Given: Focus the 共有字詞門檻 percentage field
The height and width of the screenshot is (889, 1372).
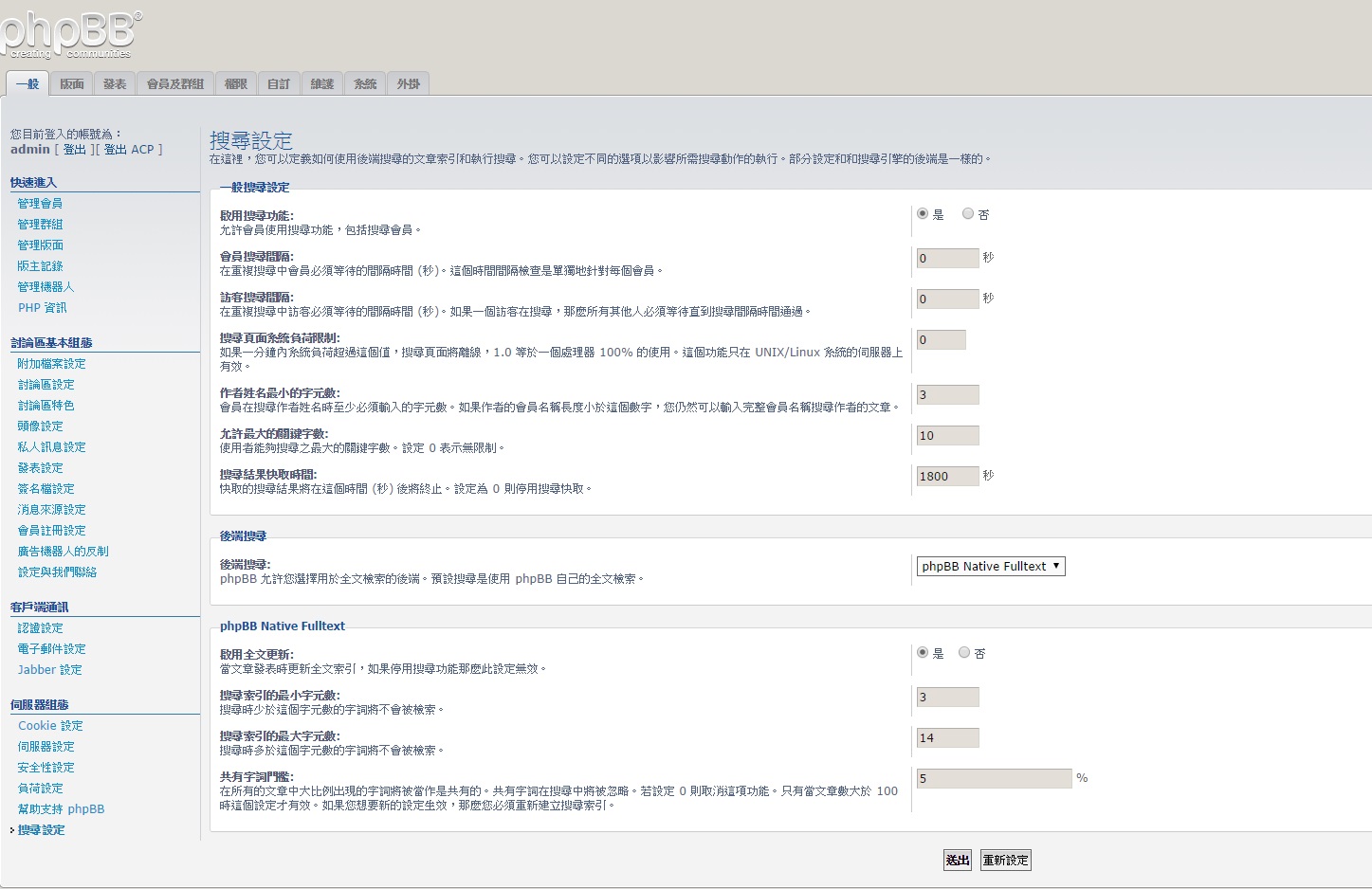Looking at the screenshot, I should pos(994,779).
